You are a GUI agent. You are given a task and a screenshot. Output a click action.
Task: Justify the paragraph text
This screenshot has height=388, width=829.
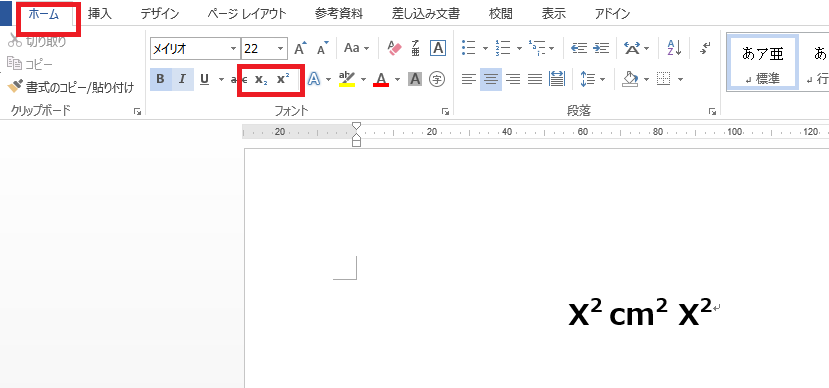(535, 79)
